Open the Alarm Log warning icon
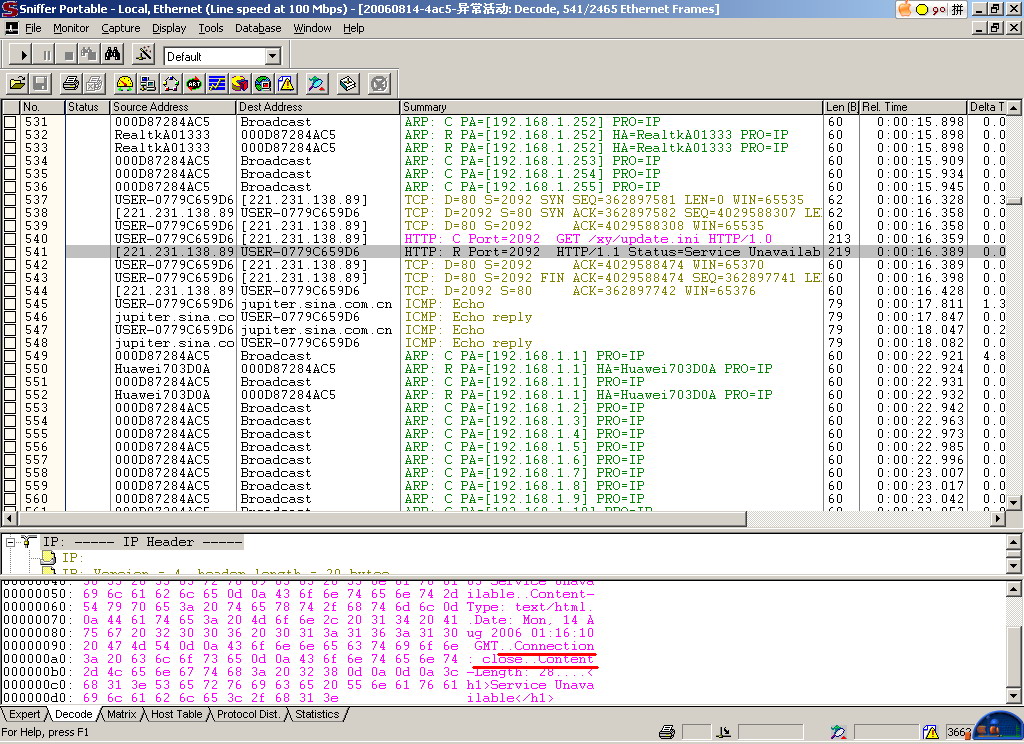The height and width of the screenshot is (744, 1024). point(286,84)
